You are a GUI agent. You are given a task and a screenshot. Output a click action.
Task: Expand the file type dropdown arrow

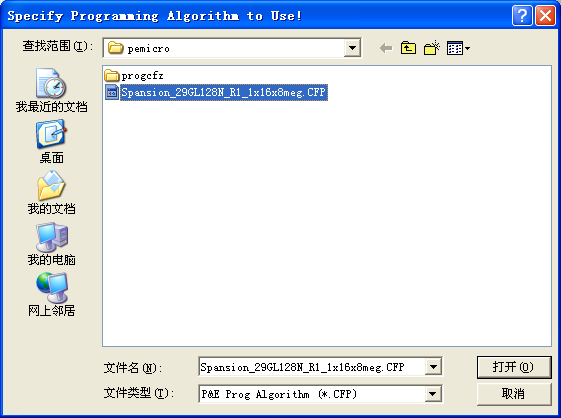pyautogui.click(x=433, y=394)
